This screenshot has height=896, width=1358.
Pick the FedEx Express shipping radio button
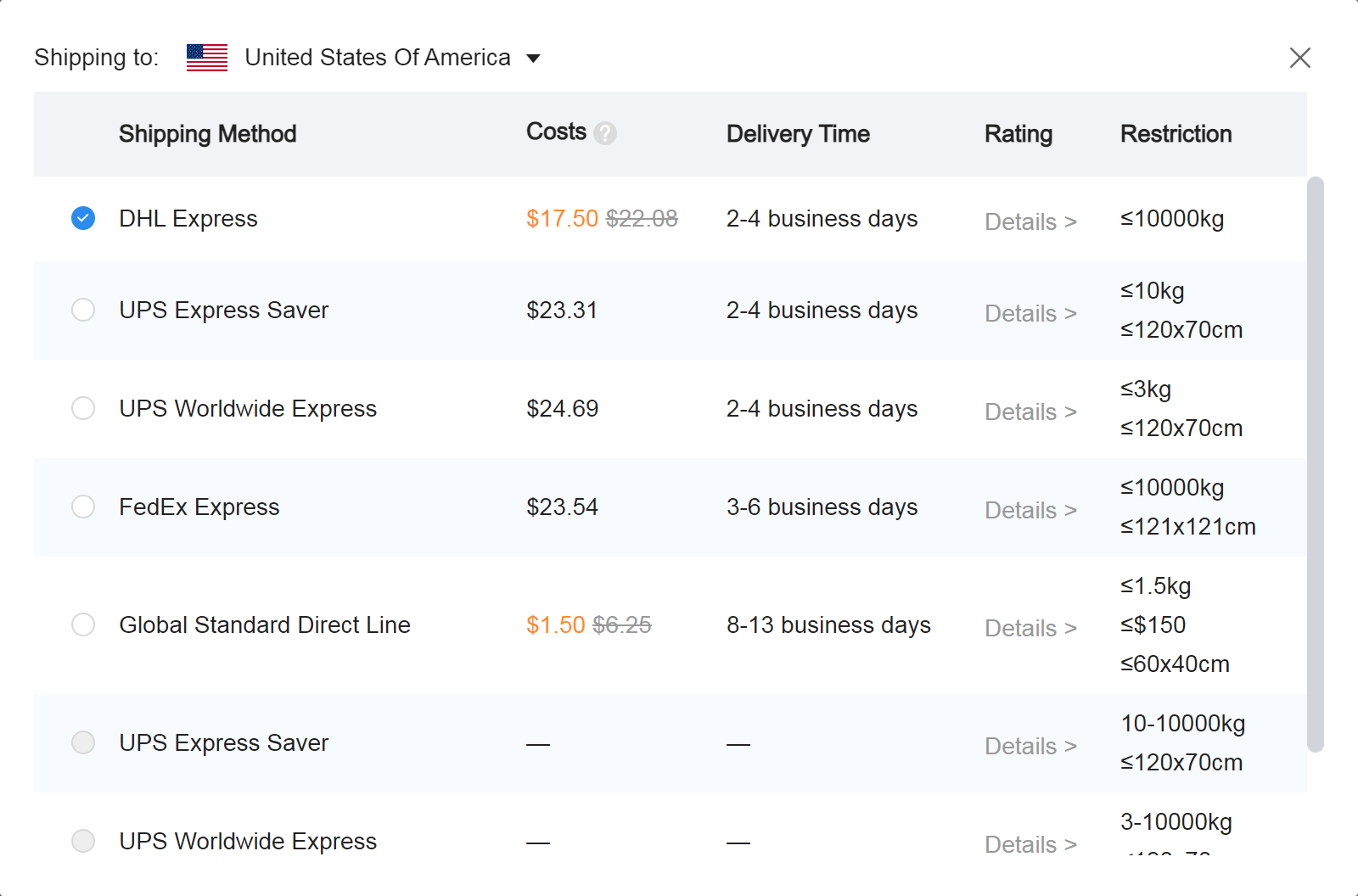[83, 507]
